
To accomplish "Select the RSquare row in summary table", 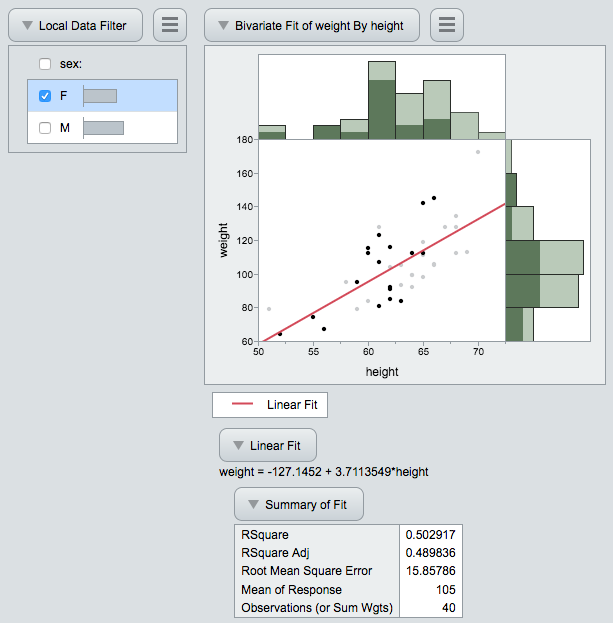I will 314,534.
